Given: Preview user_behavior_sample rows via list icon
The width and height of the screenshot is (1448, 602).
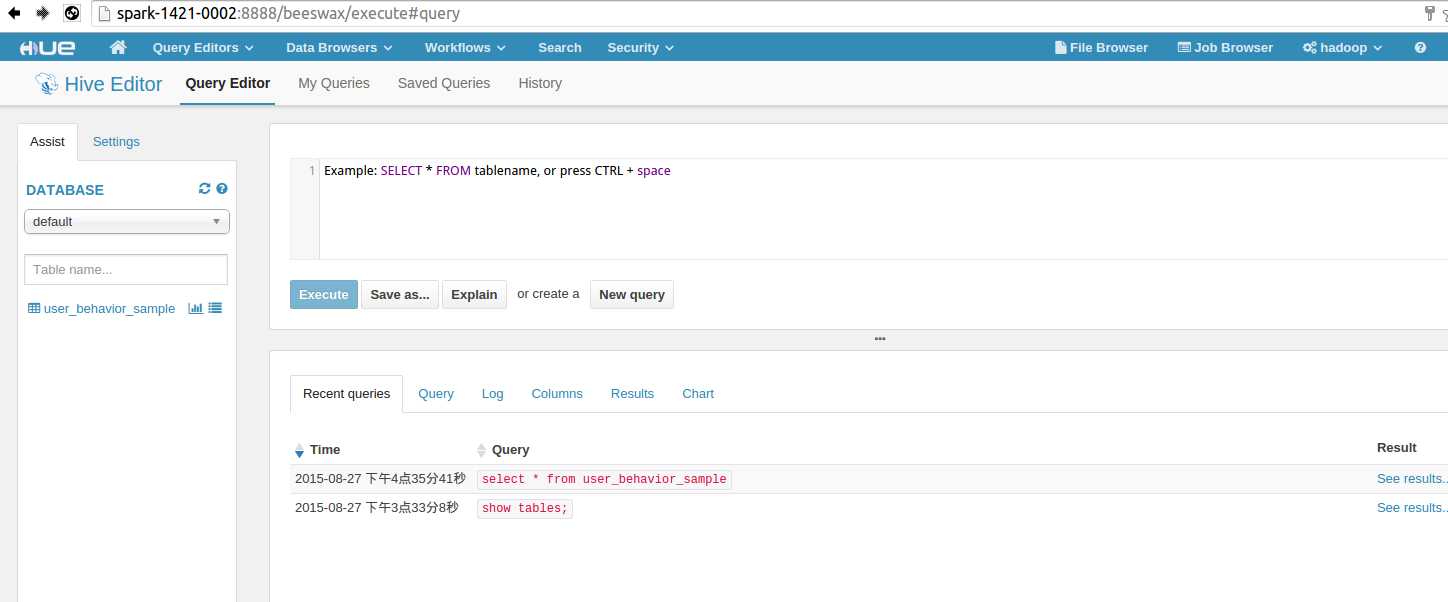Looking at the screenshot, I should (x=215, y=308).
